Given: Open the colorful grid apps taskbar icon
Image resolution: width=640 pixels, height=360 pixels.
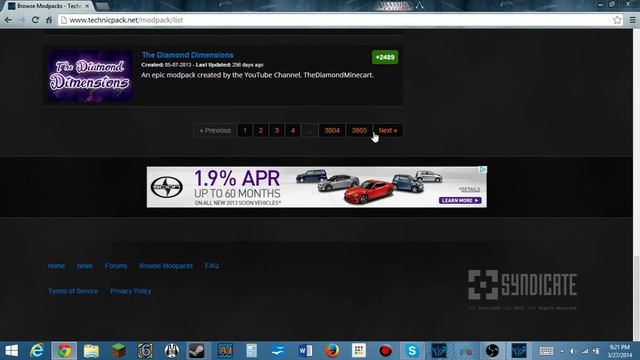Looking at the screenshot, I should pos(359,351).
